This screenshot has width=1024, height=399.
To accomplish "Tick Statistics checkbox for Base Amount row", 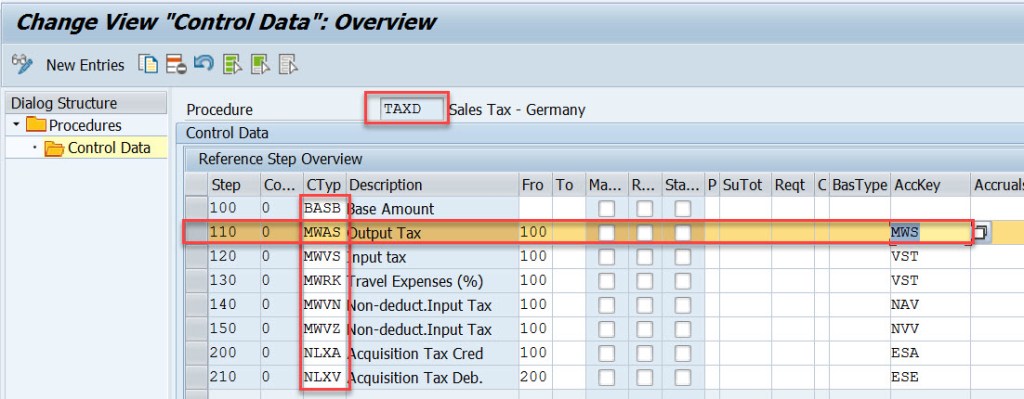I will [682, 209].
